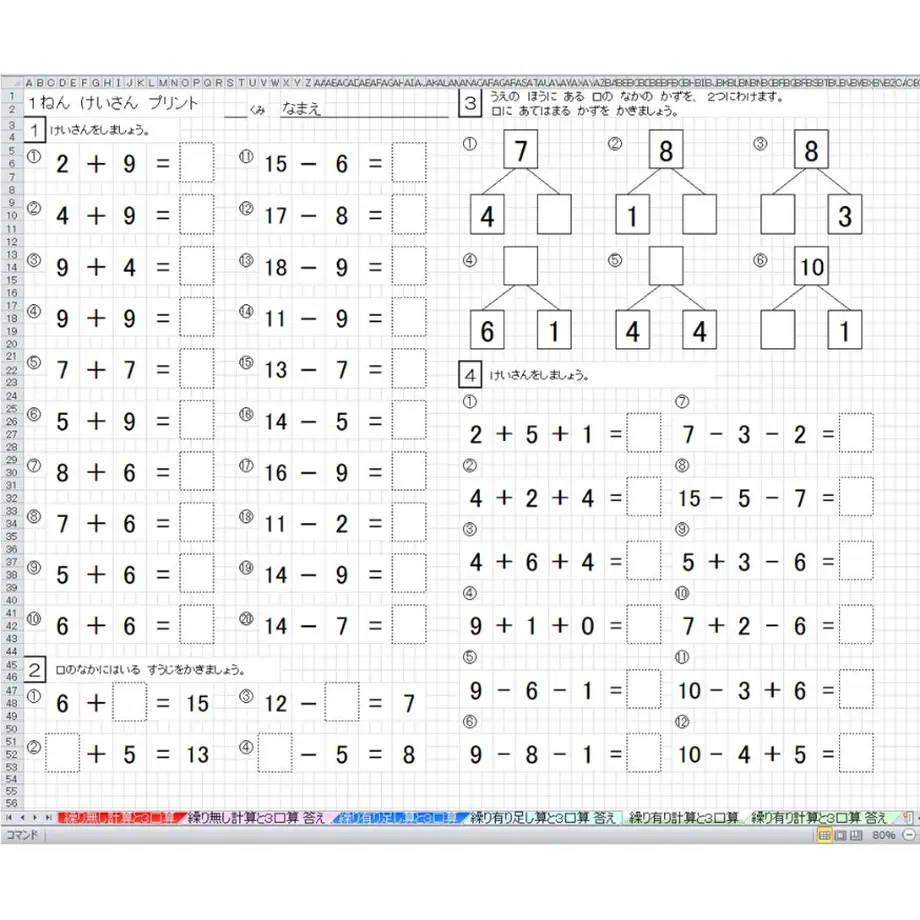Click the box containing 10 in tree ⑥
This screenshot has width=920, height=920.
tap(811, 266)
